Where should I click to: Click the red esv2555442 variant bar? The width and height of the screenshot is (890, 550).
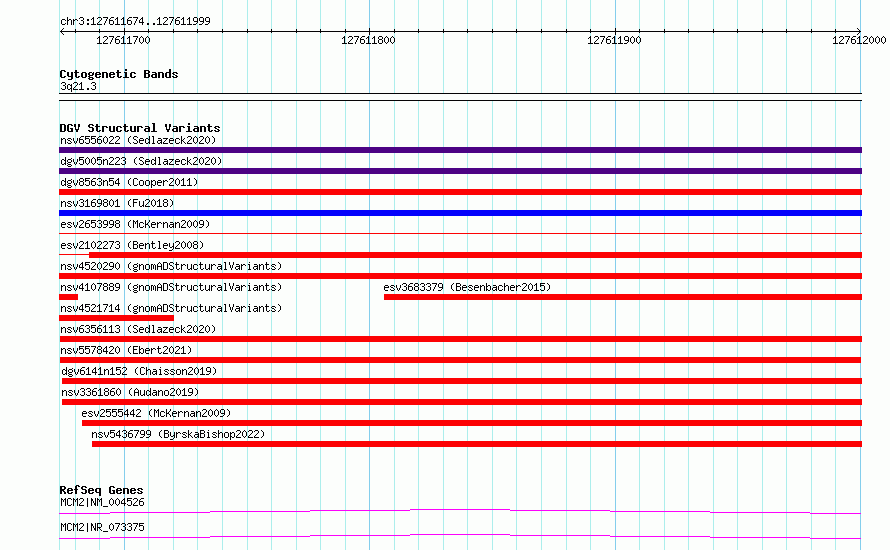(472, 423)
